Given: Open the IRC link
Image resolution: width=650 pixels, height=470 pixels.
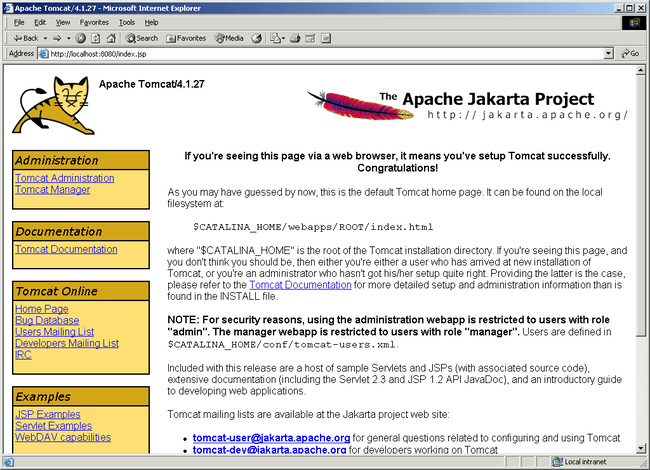Looking at the screenshot, I should [23, 355].
